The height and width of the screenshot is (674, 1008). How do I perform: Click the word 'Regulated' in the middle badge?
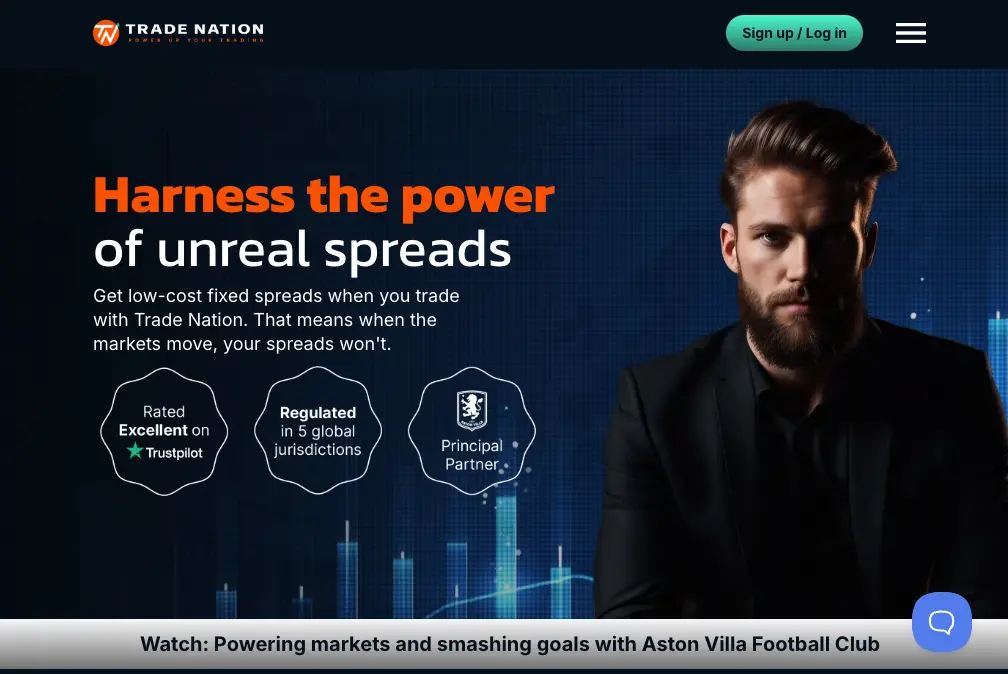[x=318, y=413]
